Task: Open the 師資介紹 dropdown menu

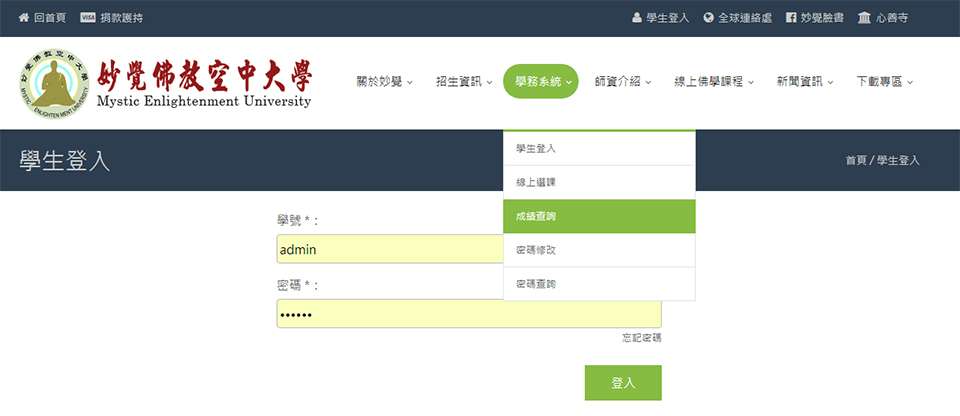Action: point(622,82)
